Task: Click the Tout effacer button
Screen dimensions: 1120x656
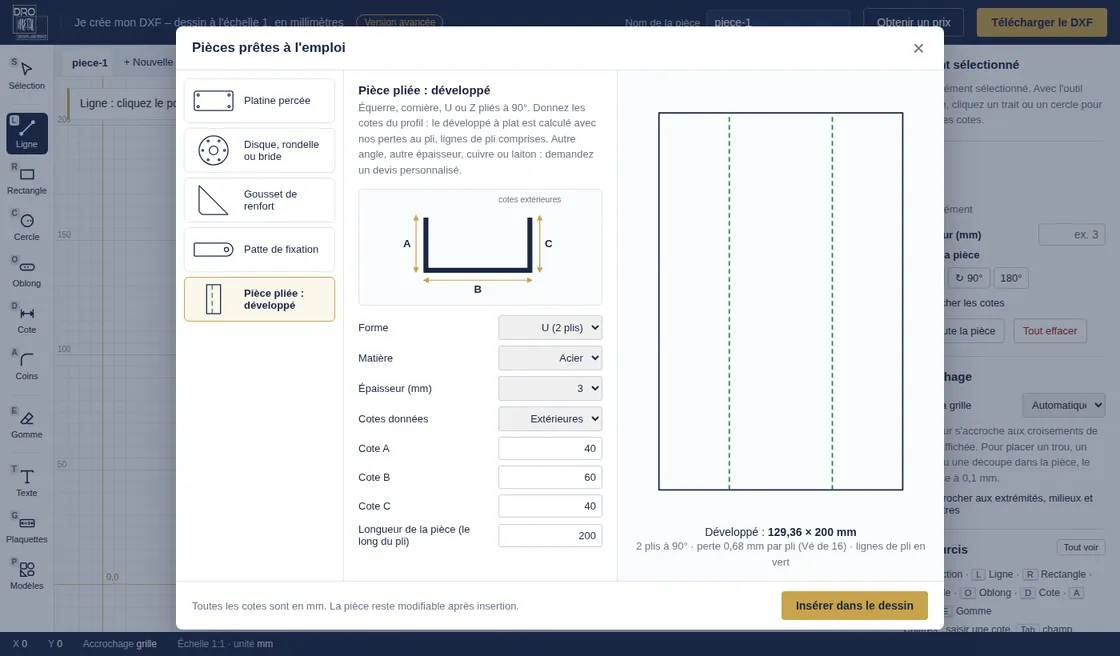Action: 1049,331
